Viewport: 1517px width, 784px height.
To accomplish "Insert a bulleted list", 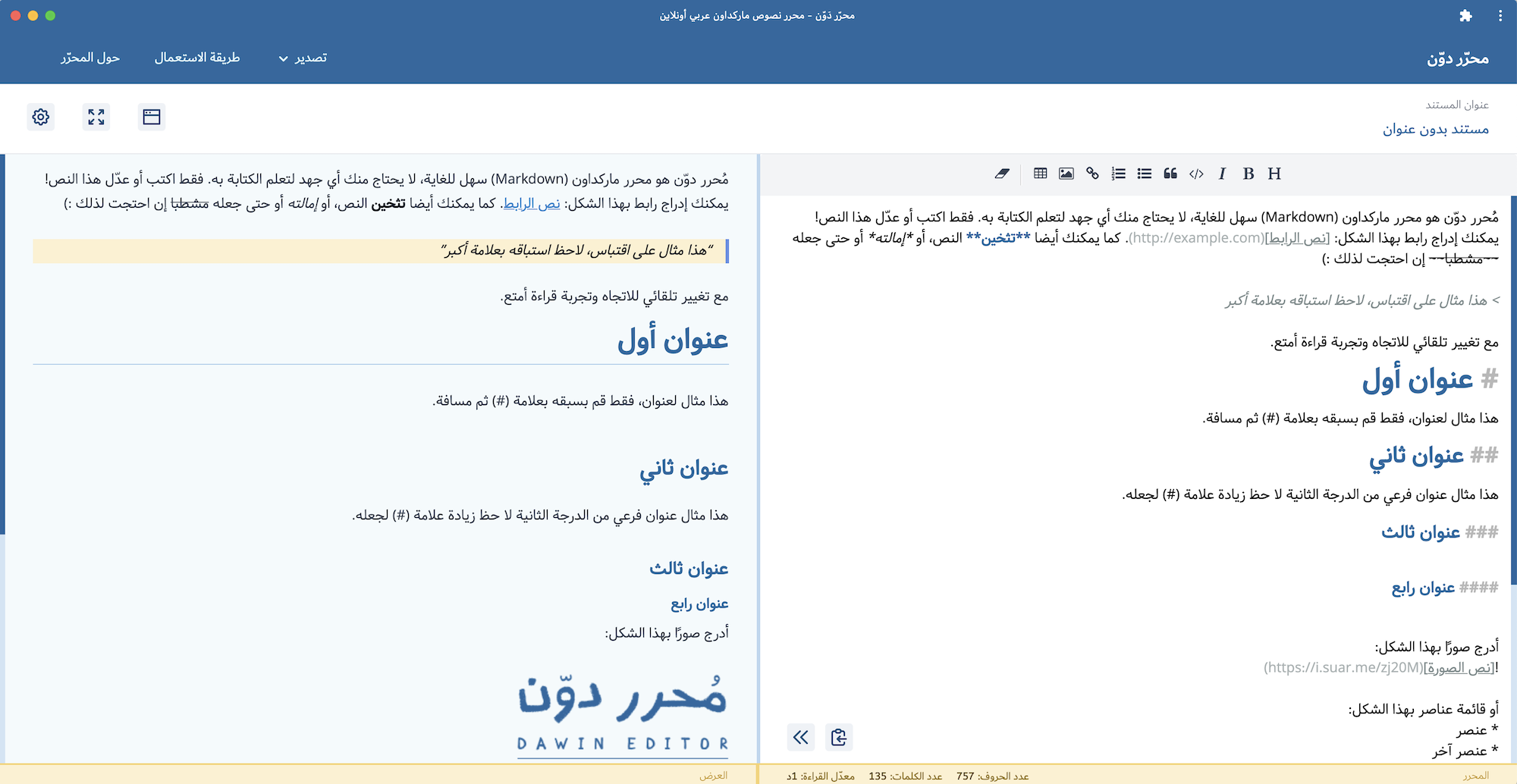I will tap(1145, 174).
